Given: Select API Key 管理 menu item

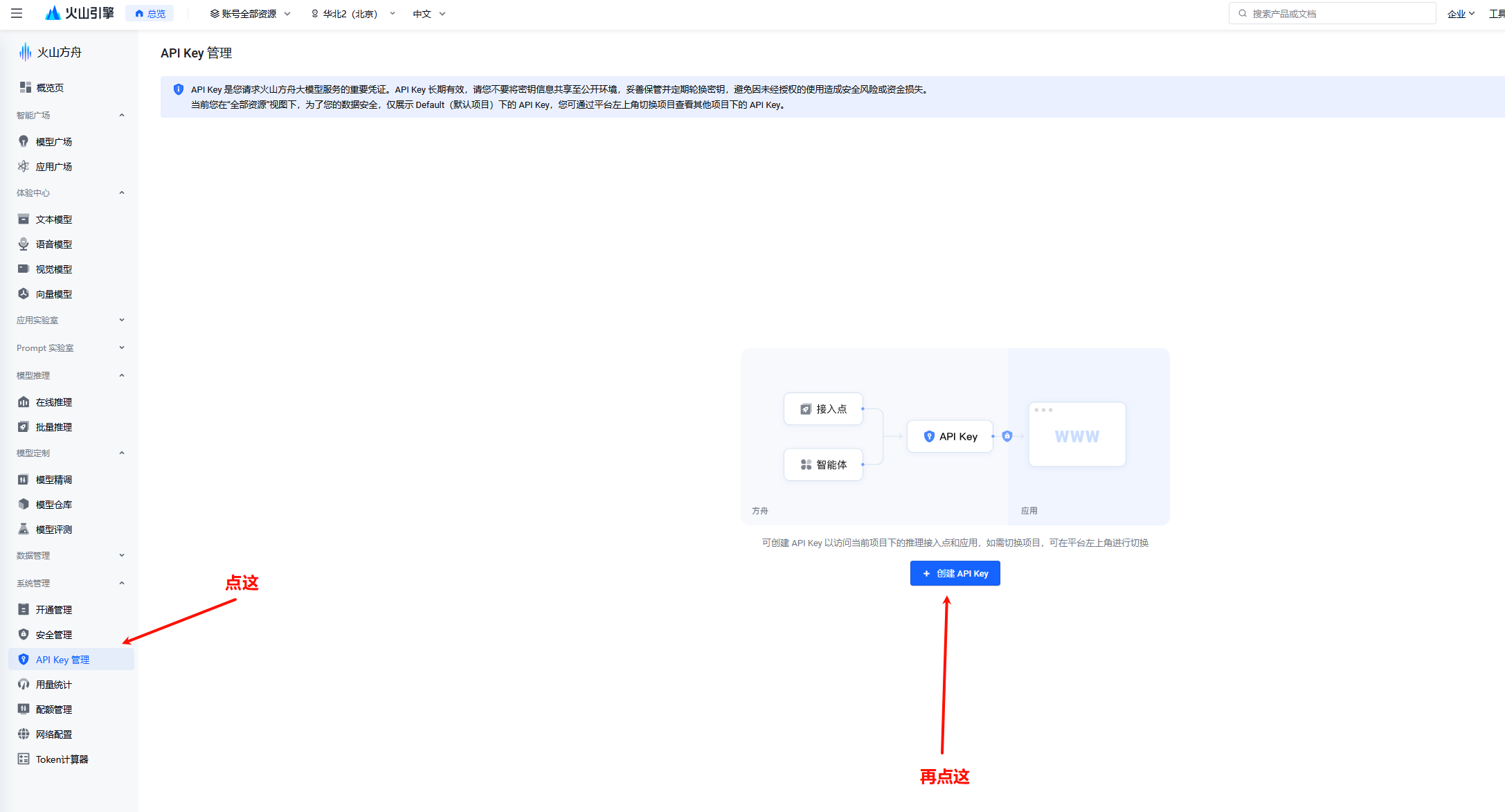Looking at the screenshot, I should pos(71,659).
